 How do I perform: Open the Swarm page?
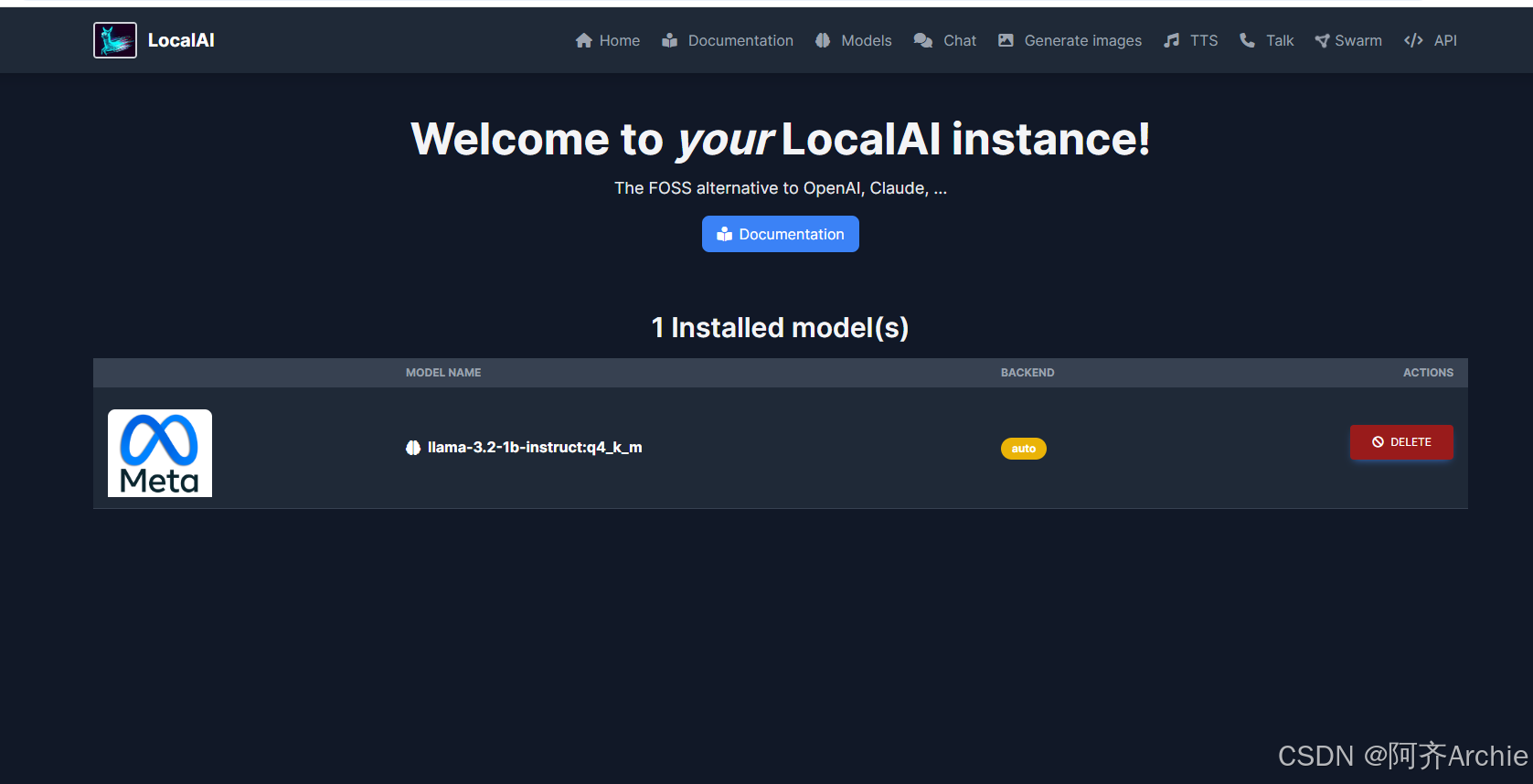1348,40
